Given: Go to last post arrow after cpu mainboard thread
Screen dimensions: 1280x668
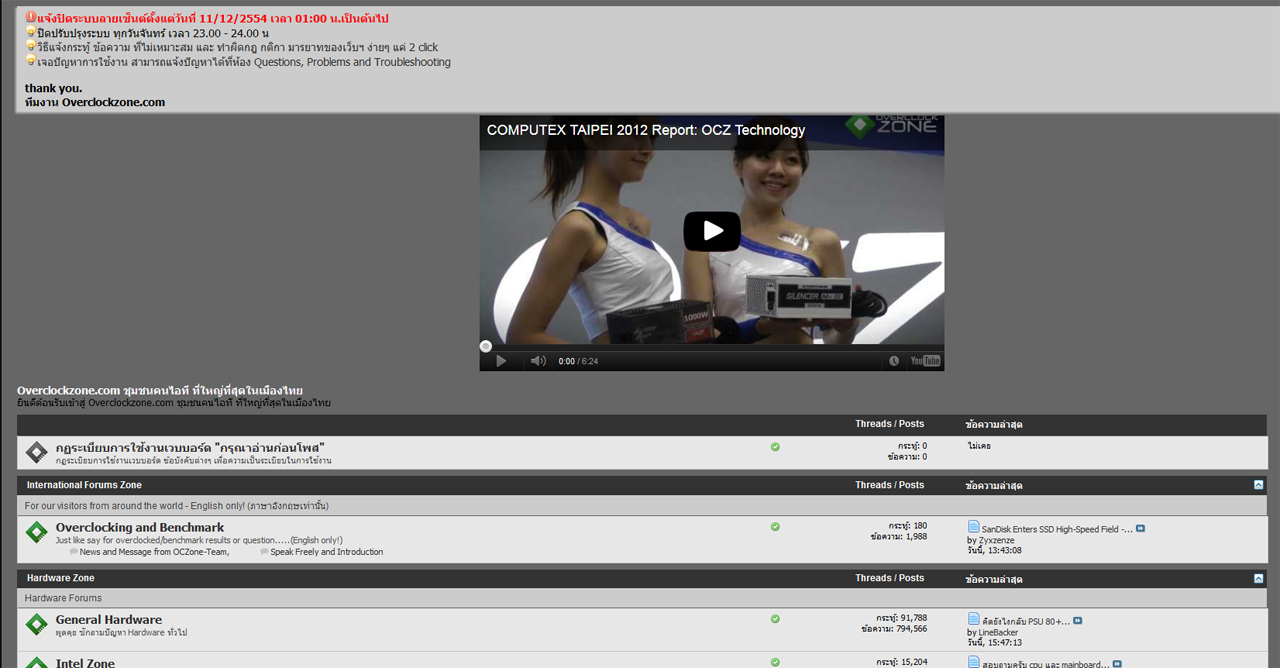Looking at the screenshot, I should pos(1117,664).
